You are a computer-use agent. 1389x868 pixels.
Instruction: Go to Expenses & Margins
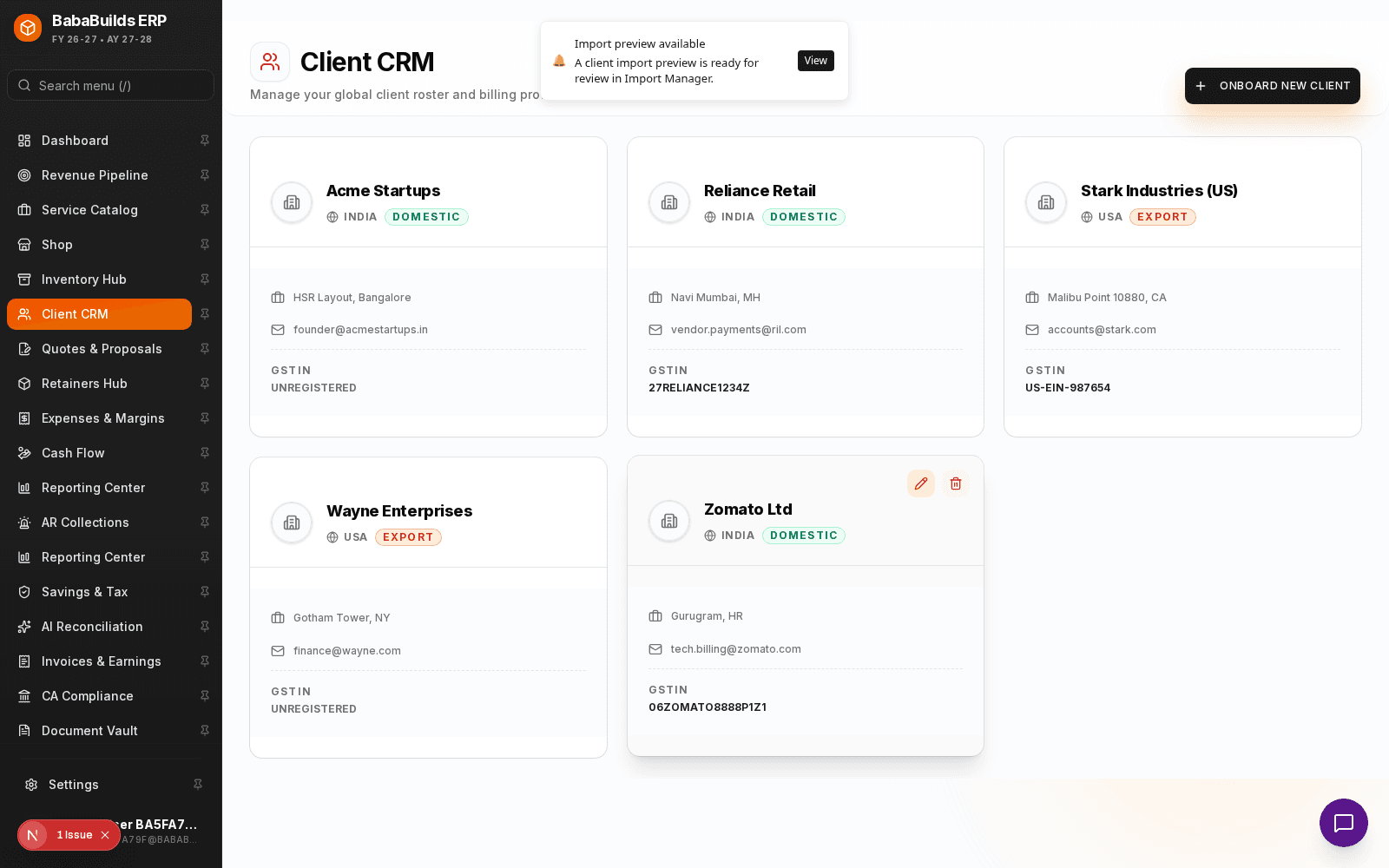click(99, 418)
